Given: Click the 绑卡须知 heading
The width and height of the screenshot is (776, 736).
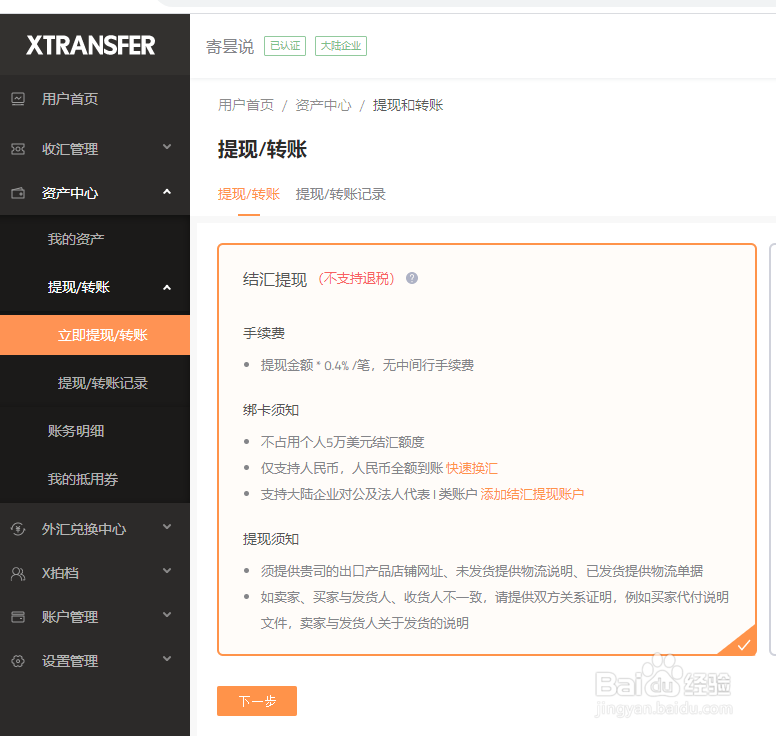Looking at the screenshot, I should 271,410.
